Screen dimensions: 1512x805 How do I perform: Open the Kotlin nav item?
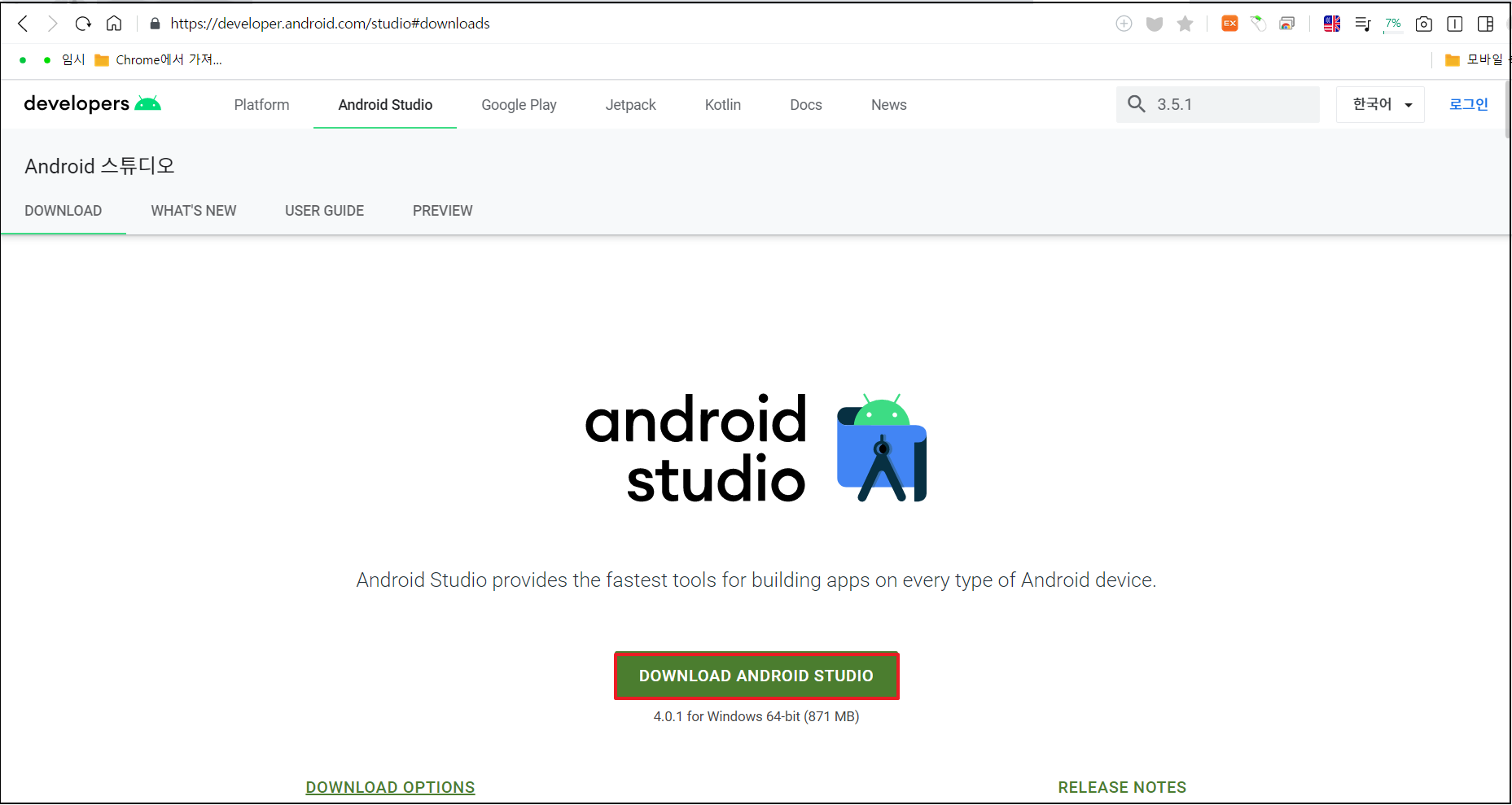pyautogui.click(x=723, y=105)
